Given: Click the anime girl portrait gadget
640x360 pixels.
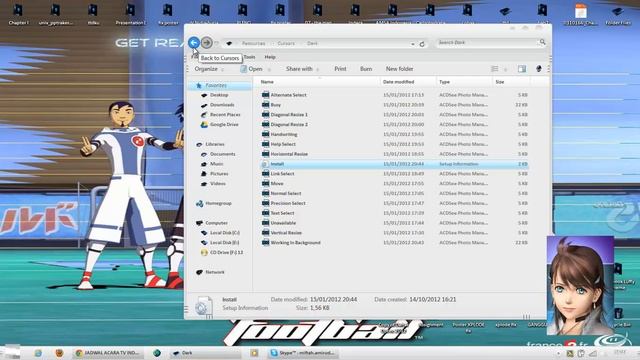Looking at the screenshot, I should [580, 285].
